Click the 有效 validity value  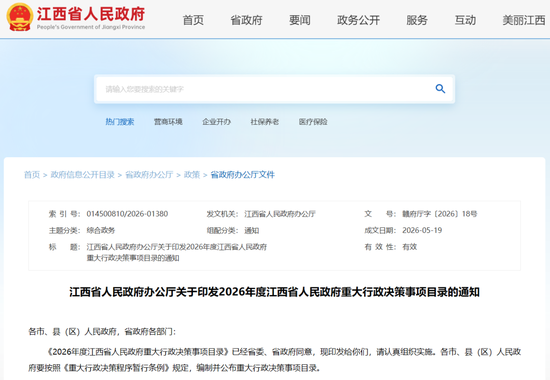409,247
